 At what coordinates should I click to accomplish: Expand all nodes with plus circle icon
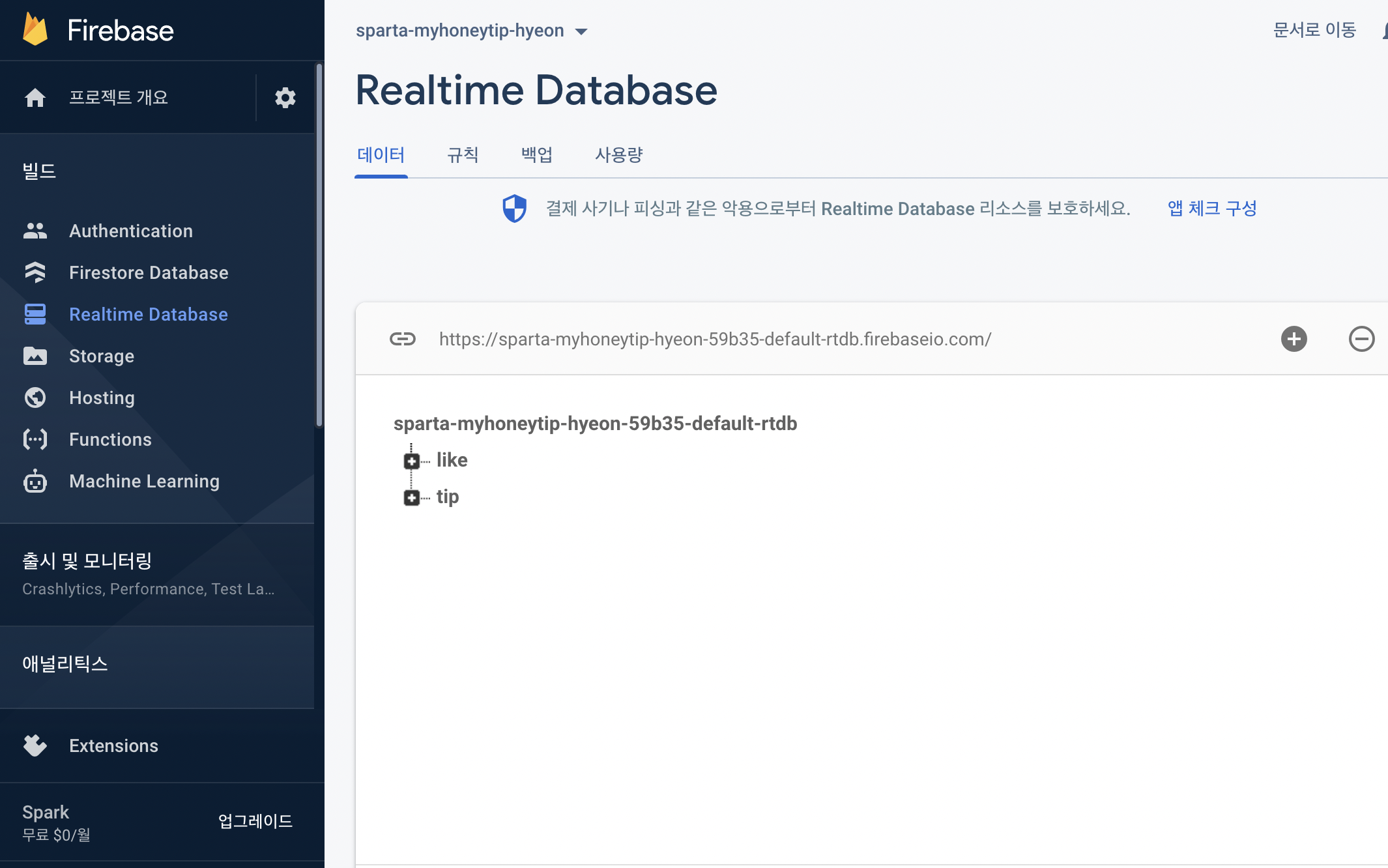pyautogui.click(x=1294, y=339)
